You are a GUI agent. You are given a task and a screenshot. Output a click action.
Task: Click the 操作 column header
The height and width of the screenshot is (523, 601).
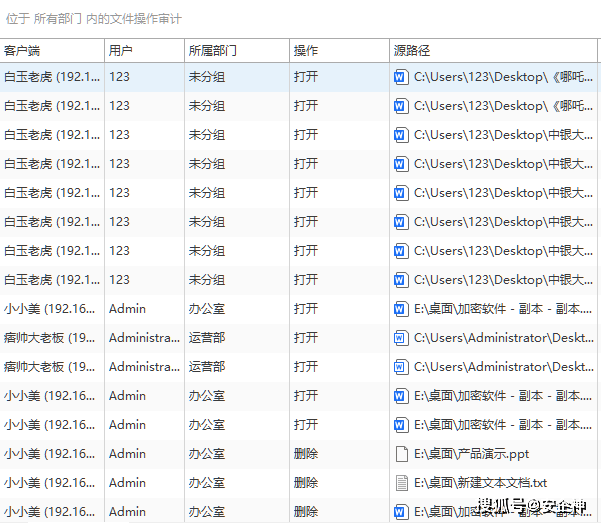pos(306,50)
